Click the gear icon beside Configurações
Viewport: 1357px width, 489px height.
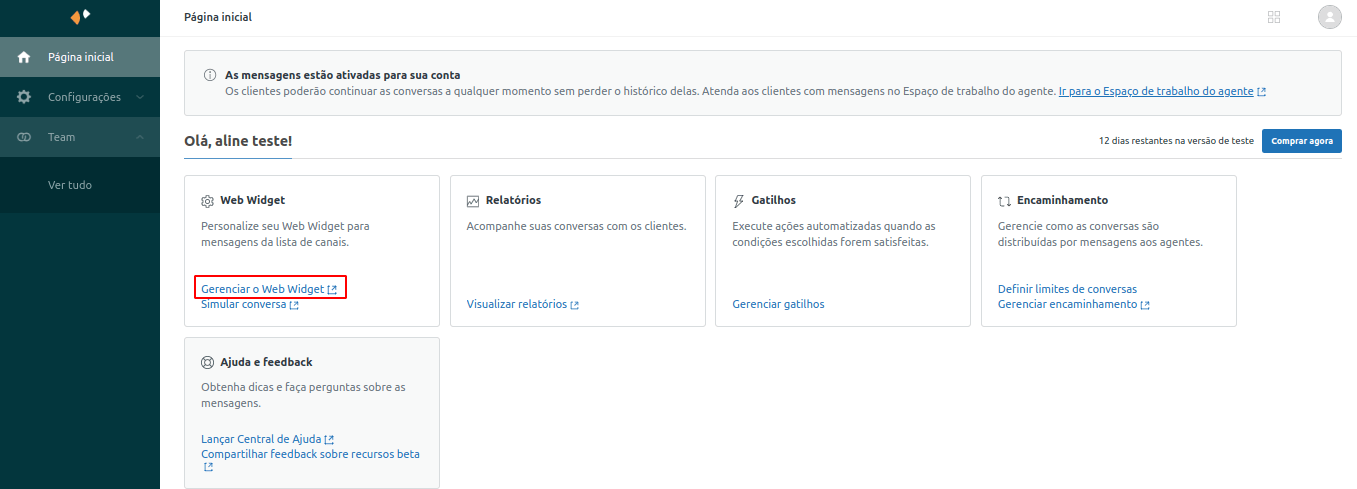pos(24,97)
